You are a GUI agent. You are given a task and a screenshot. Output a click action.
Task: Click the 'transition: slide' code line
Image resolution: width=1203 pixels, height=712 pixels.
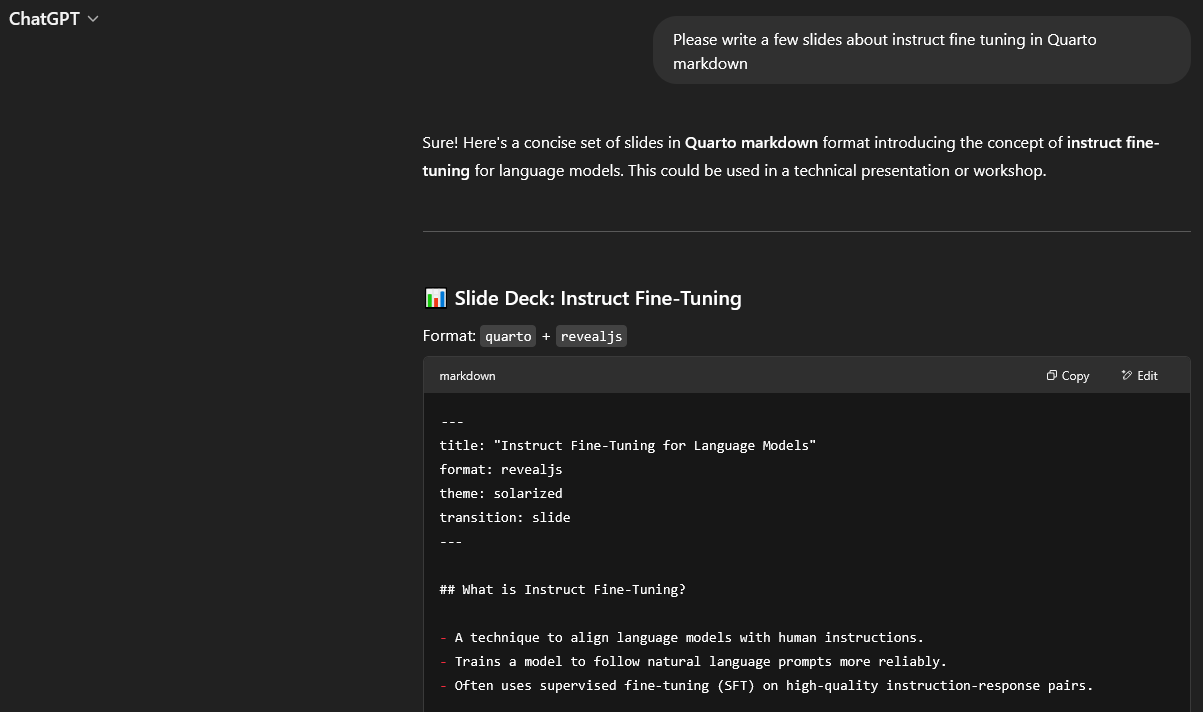click(504, 517)
